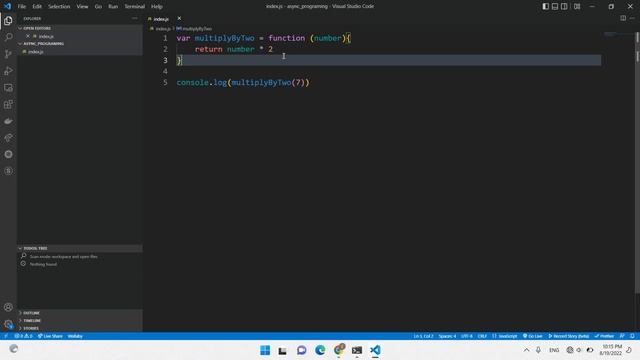Click the UTF-8 encoding selector
Image resolution: width=640 pixels, height=360 pixels.
467,336
